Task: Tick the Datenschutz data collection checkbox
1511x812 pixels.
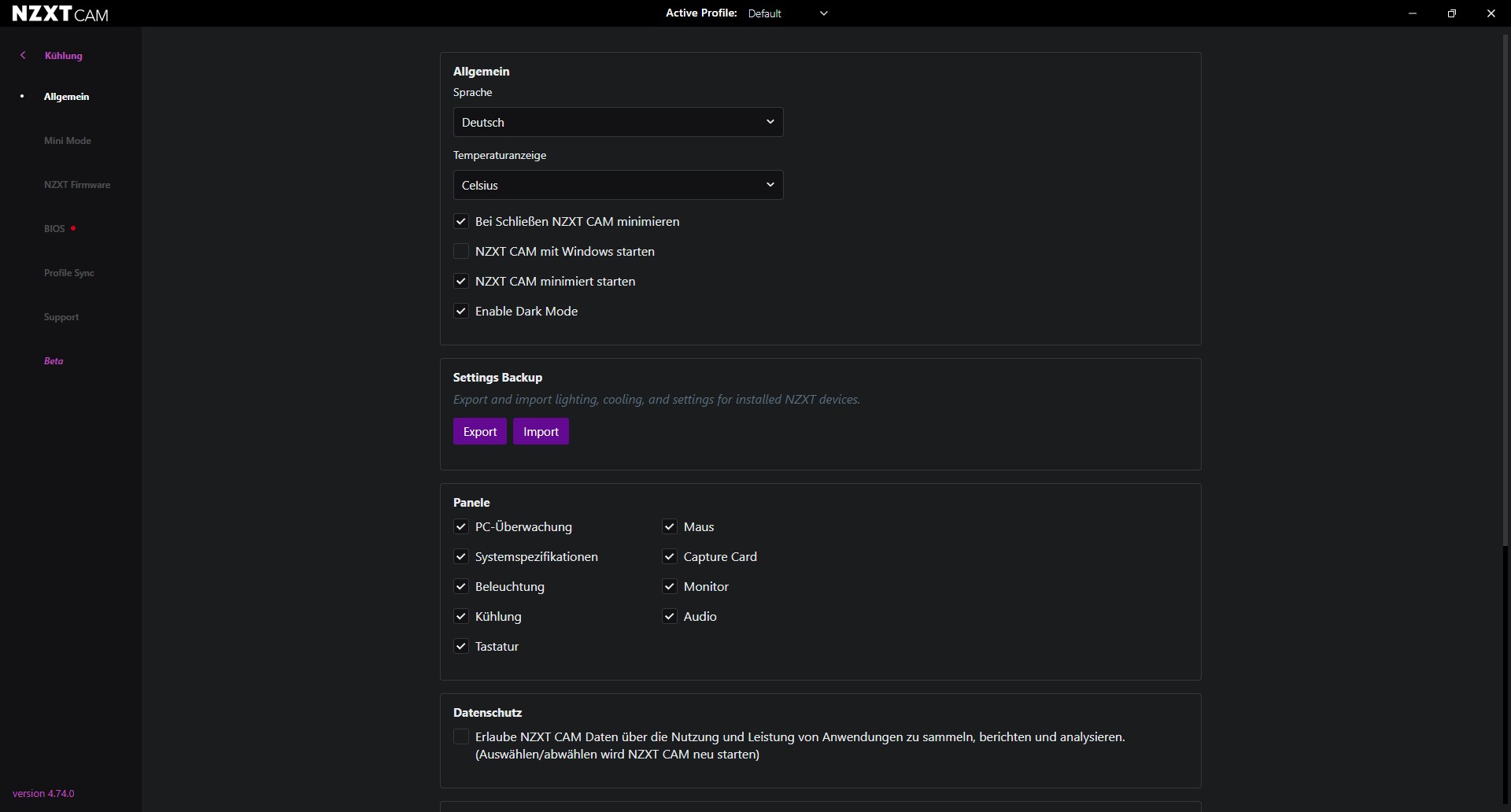Action: pos(461,737)
